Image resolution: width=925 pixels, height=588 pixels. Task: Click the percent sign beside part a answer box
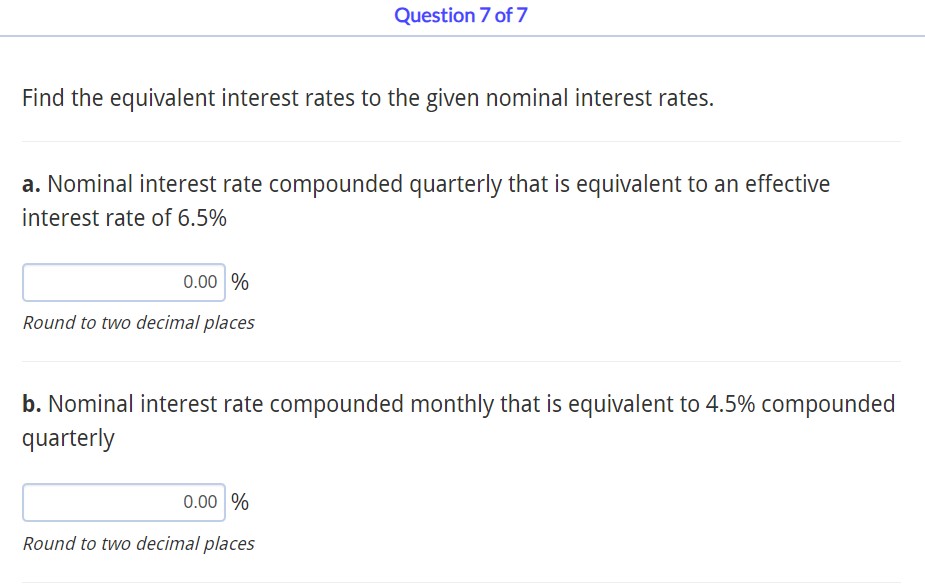click(x=239, y=282)
